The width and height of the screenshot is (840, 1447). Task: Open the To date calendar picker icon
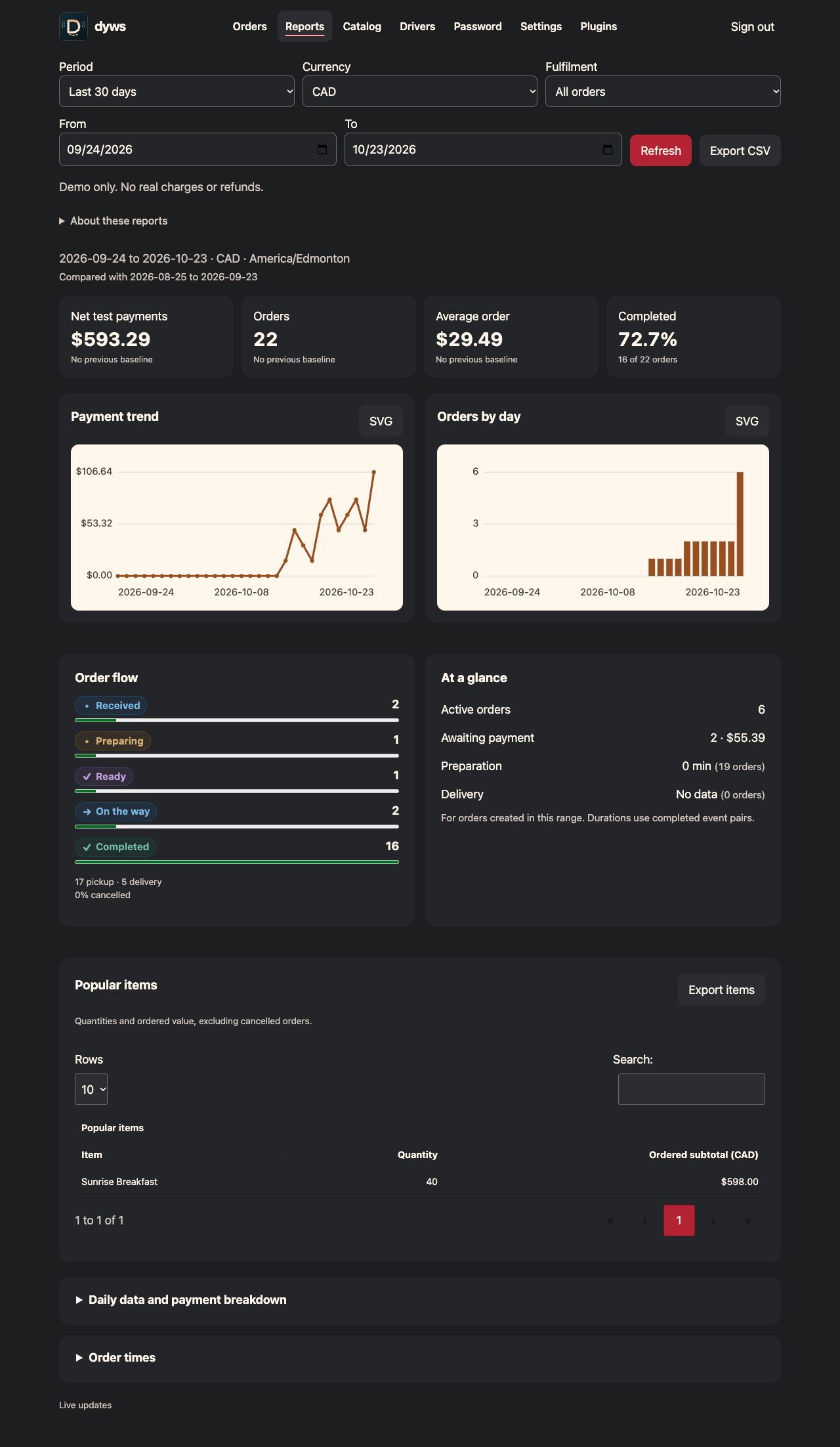(608, 150)
